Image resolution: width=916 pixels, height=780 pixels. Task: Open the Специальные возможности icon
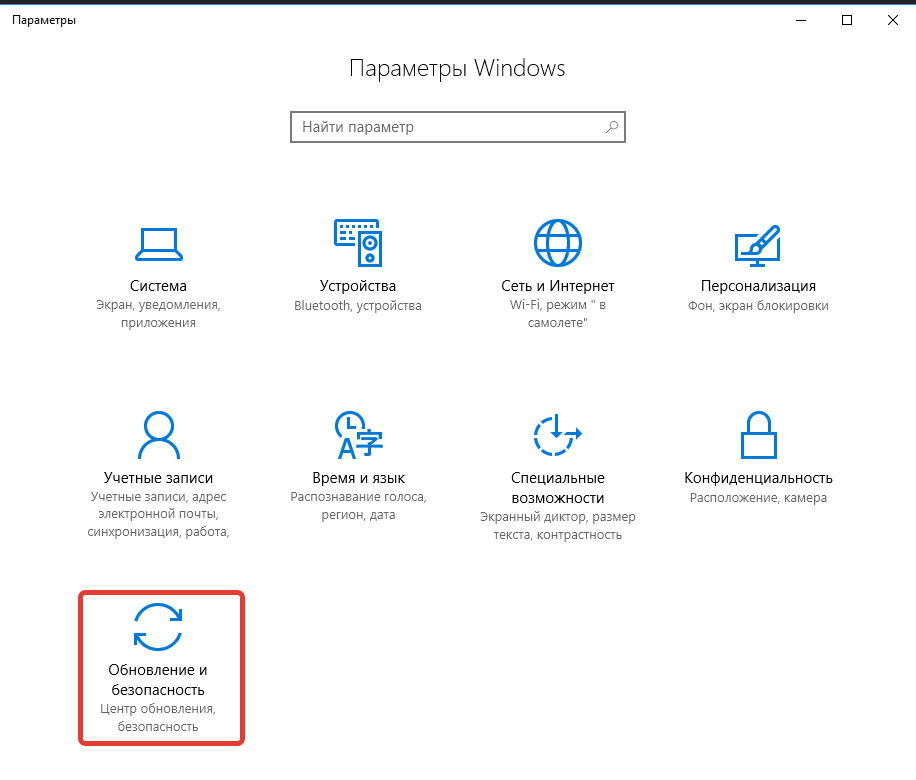click(557, 435)
